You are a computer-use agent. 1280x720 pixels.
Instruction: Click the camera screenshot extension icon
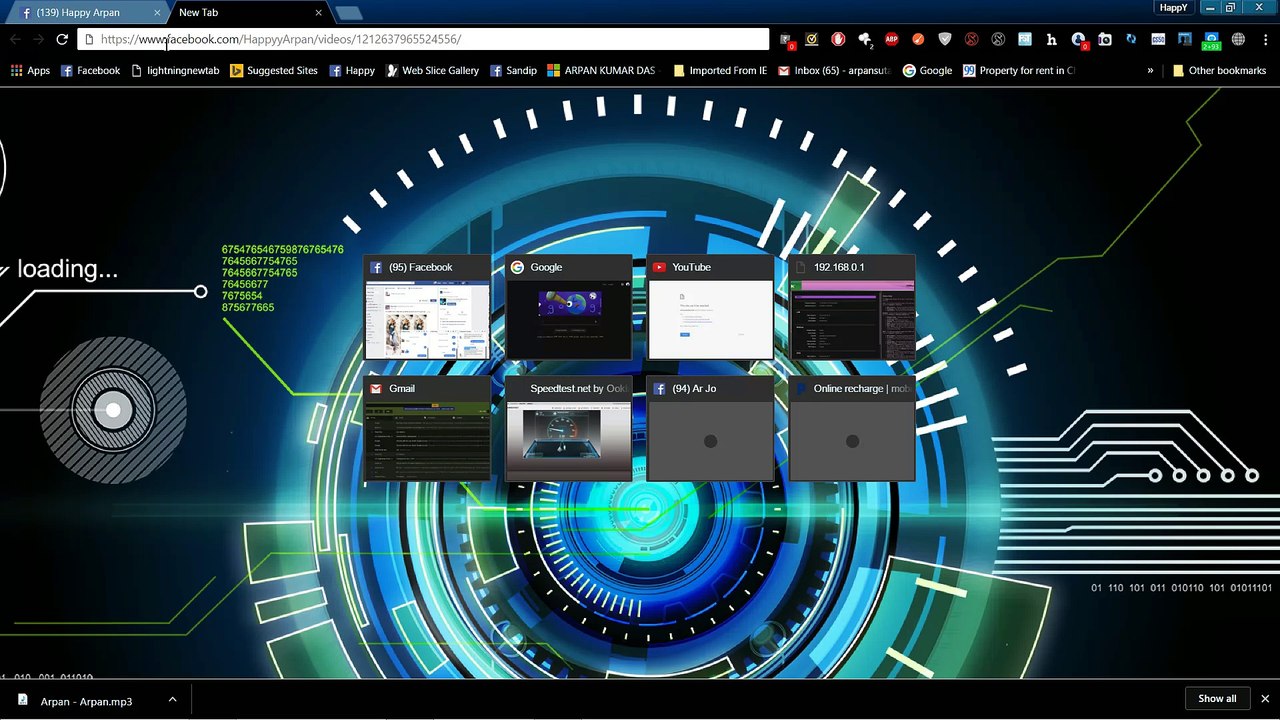pyautogui.click(x=1105, y=39)
